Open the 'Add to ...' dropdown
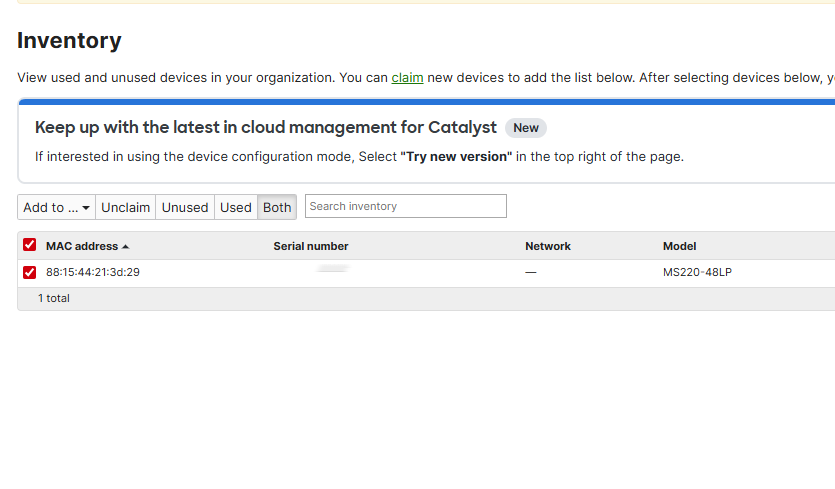This screenshot has width=835, height=489. (56, 207)
